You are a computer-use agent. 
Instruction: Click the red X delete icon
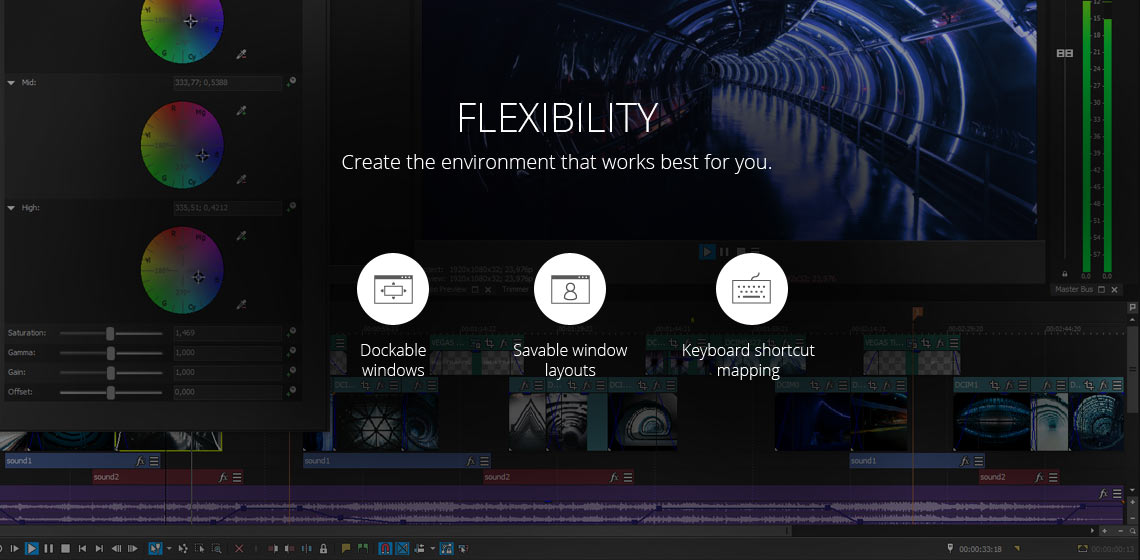coord(239,548)
